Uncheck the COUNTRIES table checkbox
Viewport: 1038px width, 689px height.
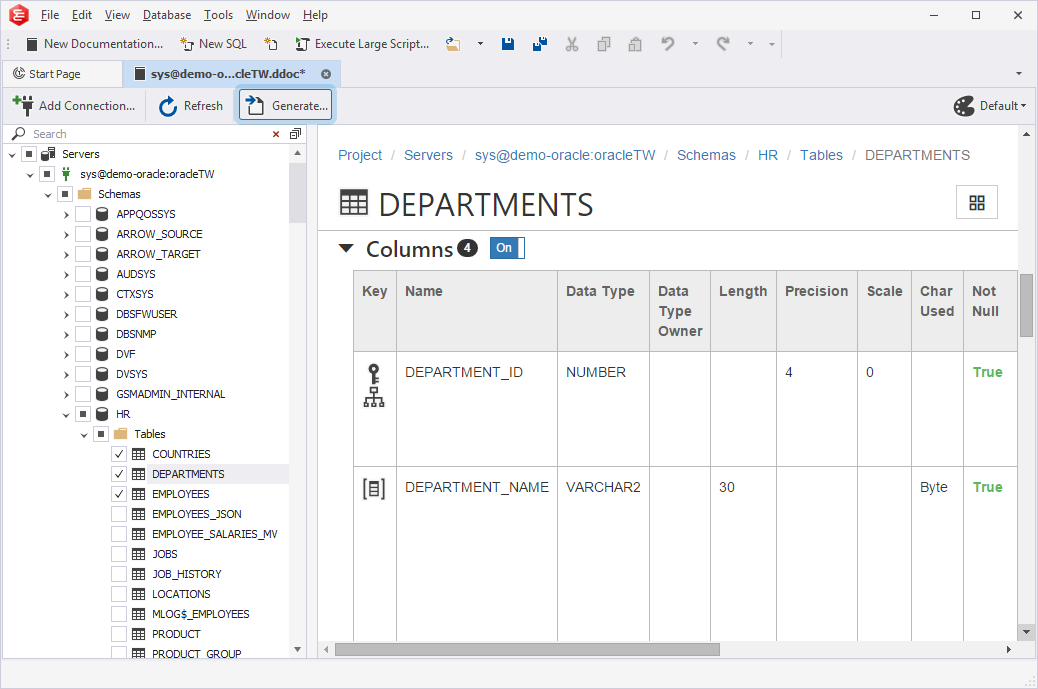pos(119,454)
